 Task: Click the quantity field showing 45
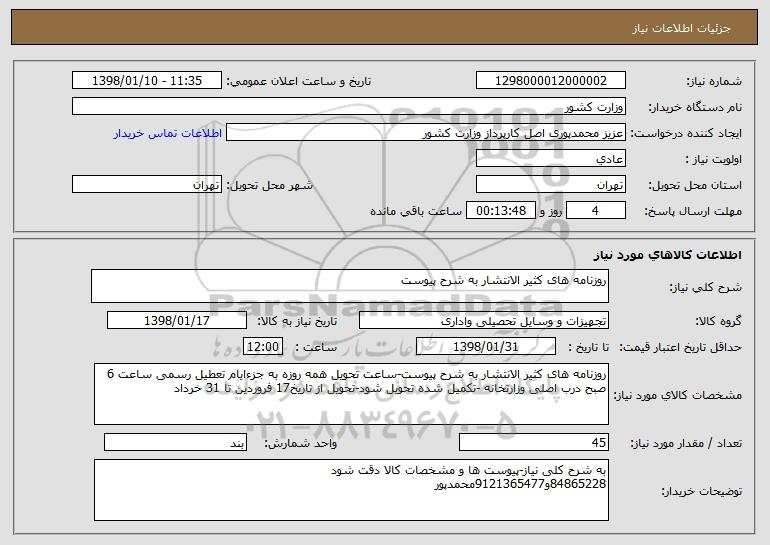point(534,442)
